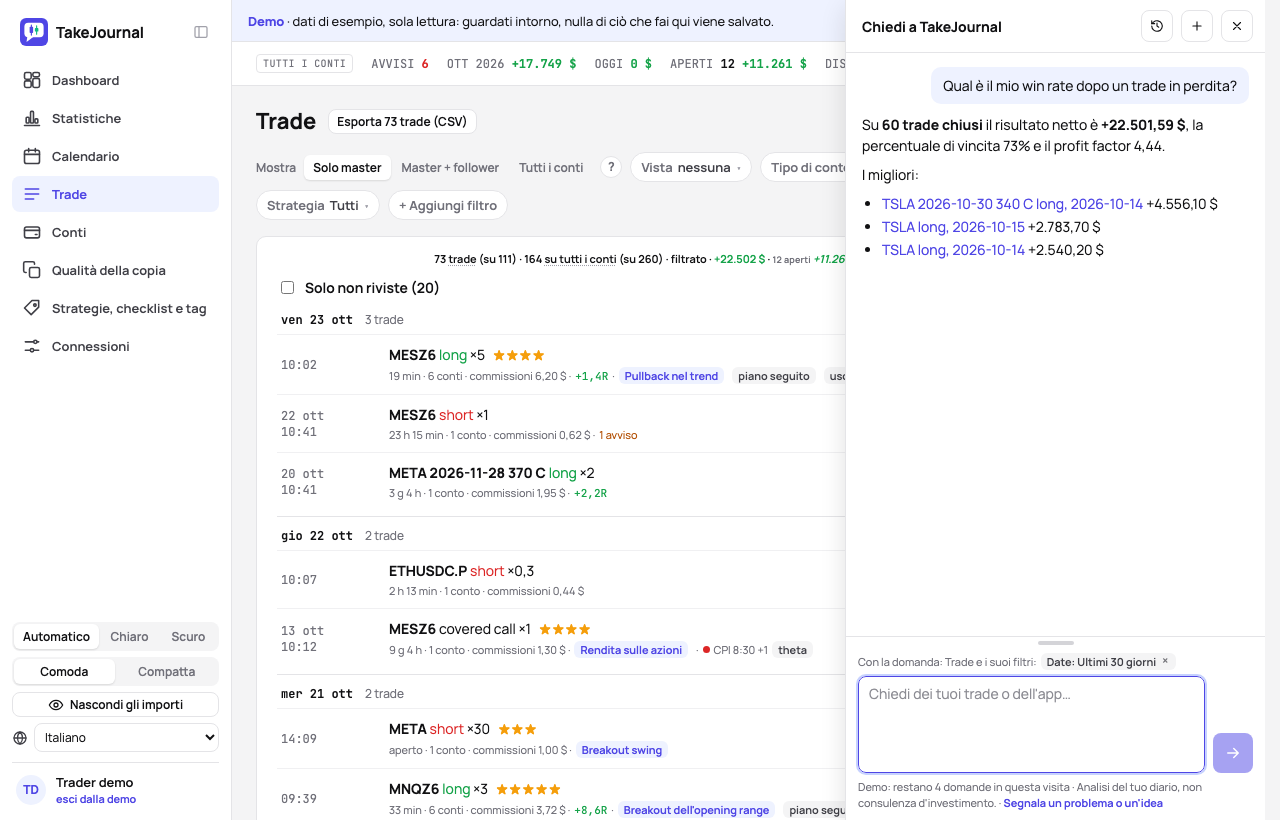Collapse the sidebar with the panel icon

[201, 32]
